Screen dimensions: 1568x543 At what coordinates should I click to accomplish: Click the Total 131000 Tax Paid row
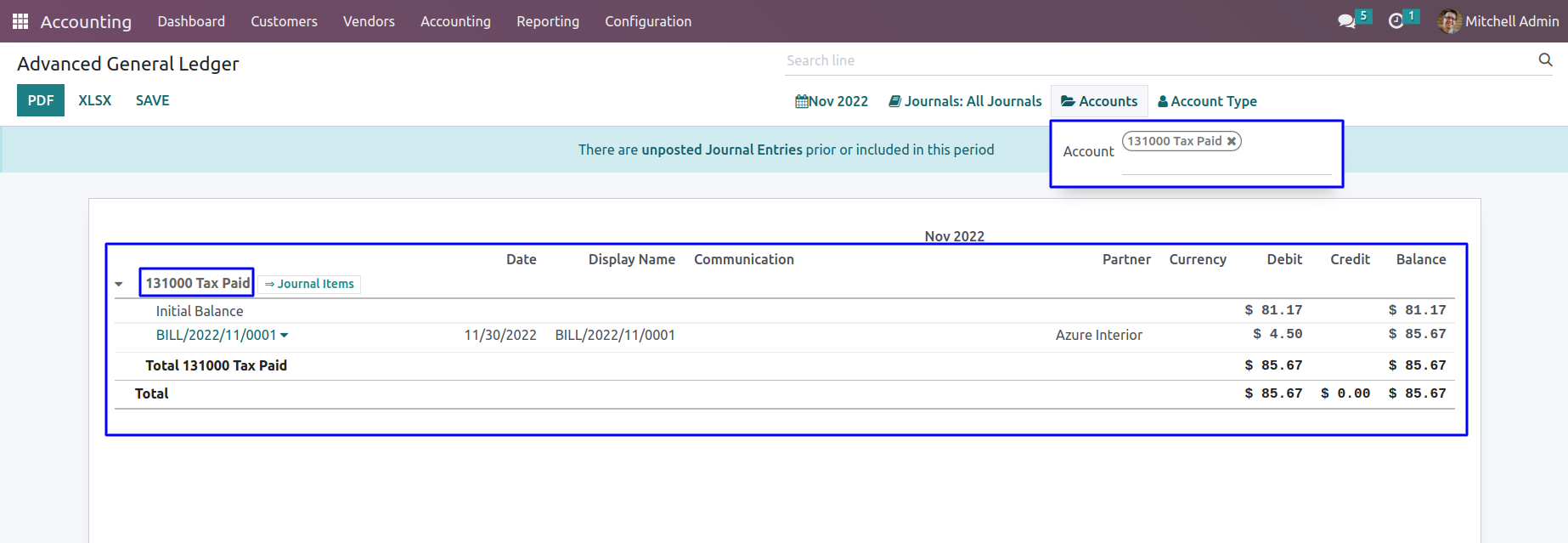point(784,365)
